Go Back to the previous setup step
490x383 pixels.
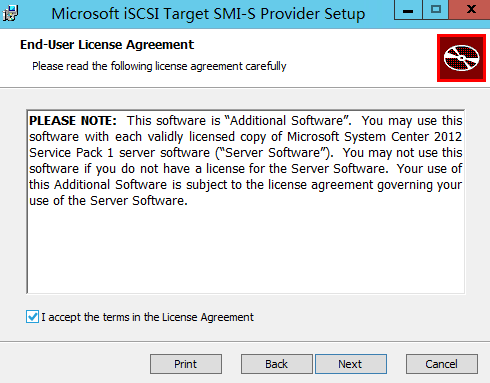pyautogui.click(x=276, y=364)
